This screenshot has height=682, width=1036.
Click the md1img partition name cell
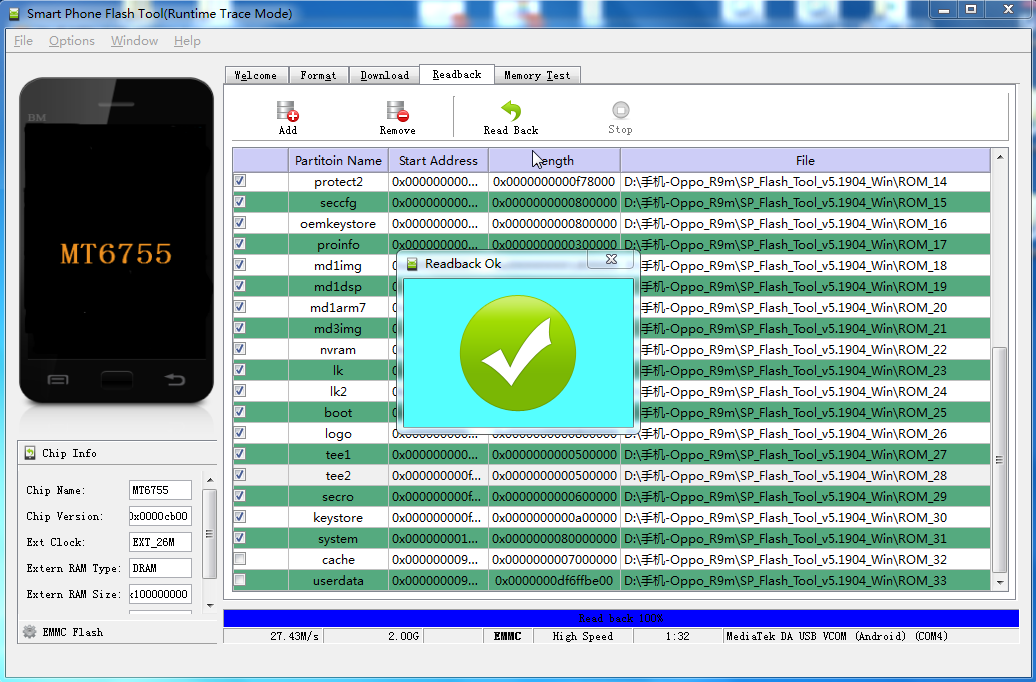pos(338,266)
